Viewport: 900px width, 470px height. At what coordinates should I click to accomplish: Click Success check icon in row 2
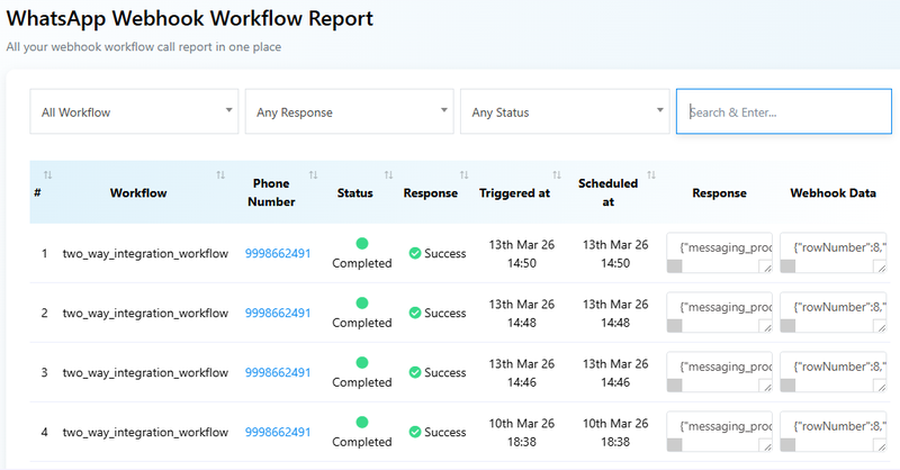click(414, 313)
